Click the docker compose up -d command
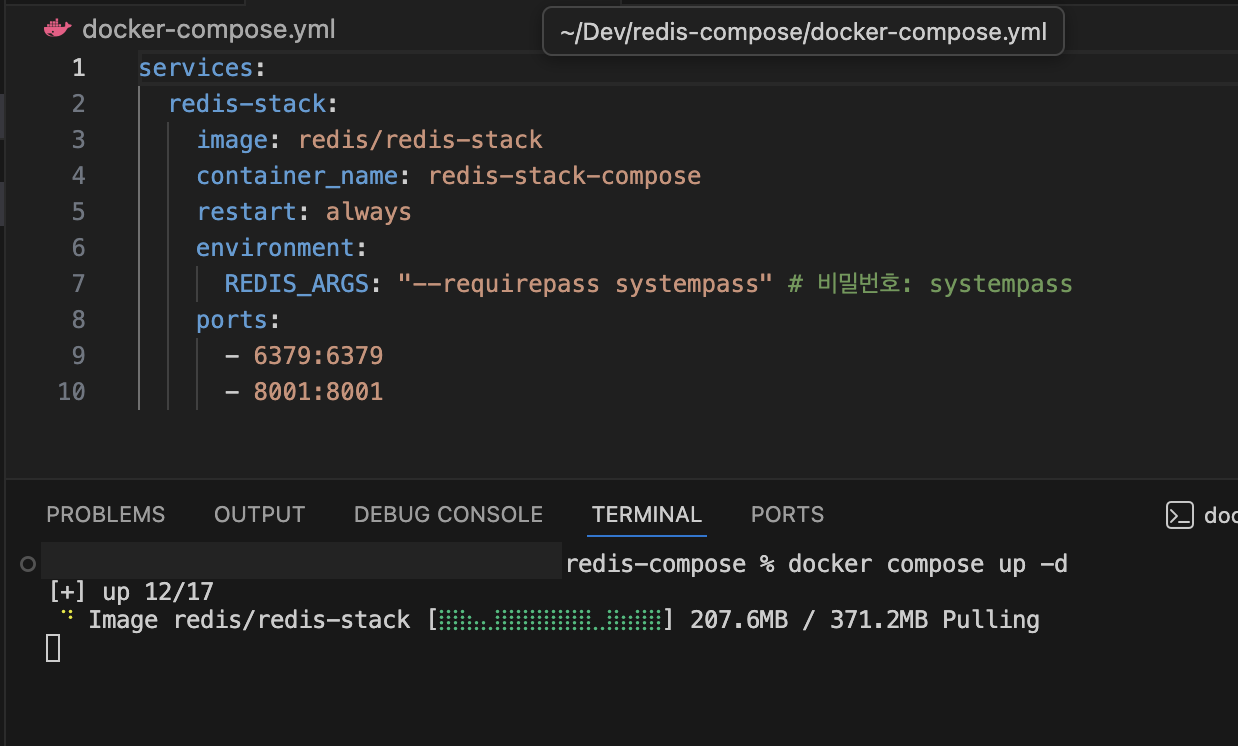This screenshot has height=746, width=1238. [x=927, y=564]
